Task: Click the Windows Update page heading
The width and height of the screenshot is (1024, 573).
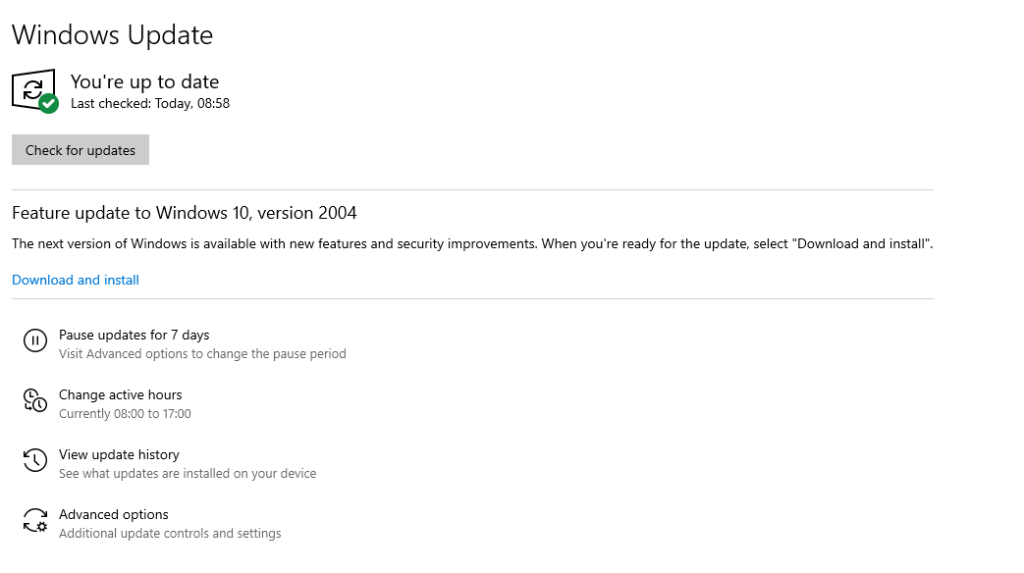Action: click(x=112, y=35)
